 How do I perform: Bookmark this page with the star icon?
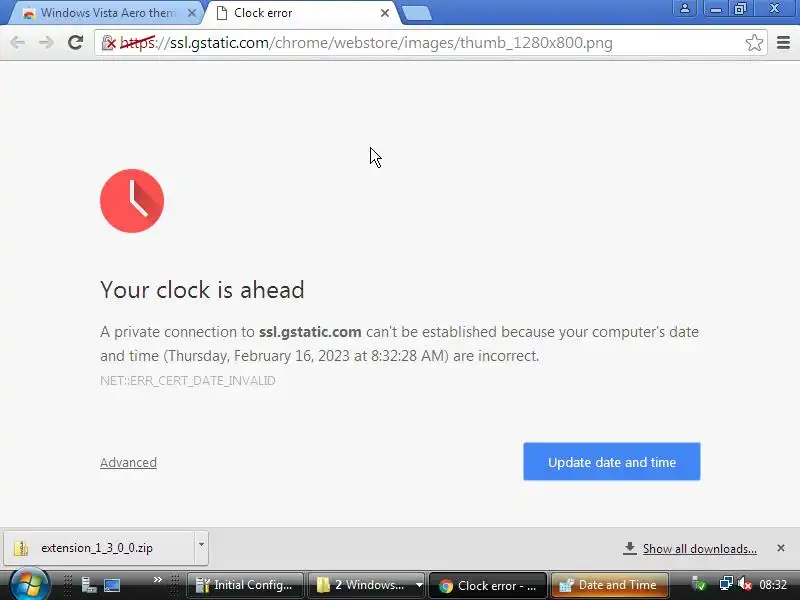coord(754,43)
